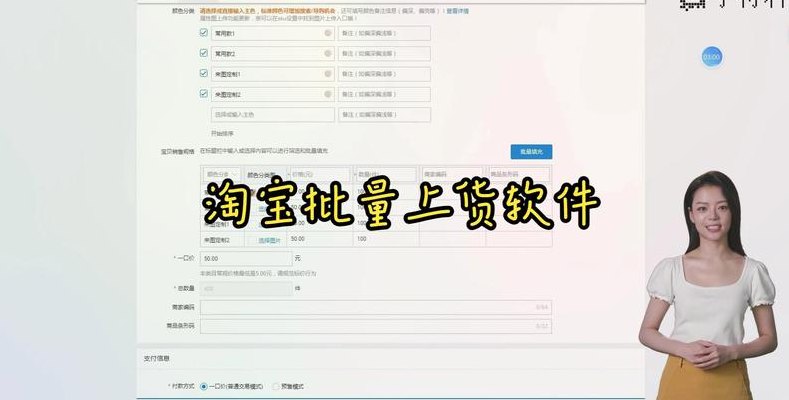Click 选择图片 link in 来图定制2 row
The width and height of the screenshot is (789, 400).
point(269,241)
